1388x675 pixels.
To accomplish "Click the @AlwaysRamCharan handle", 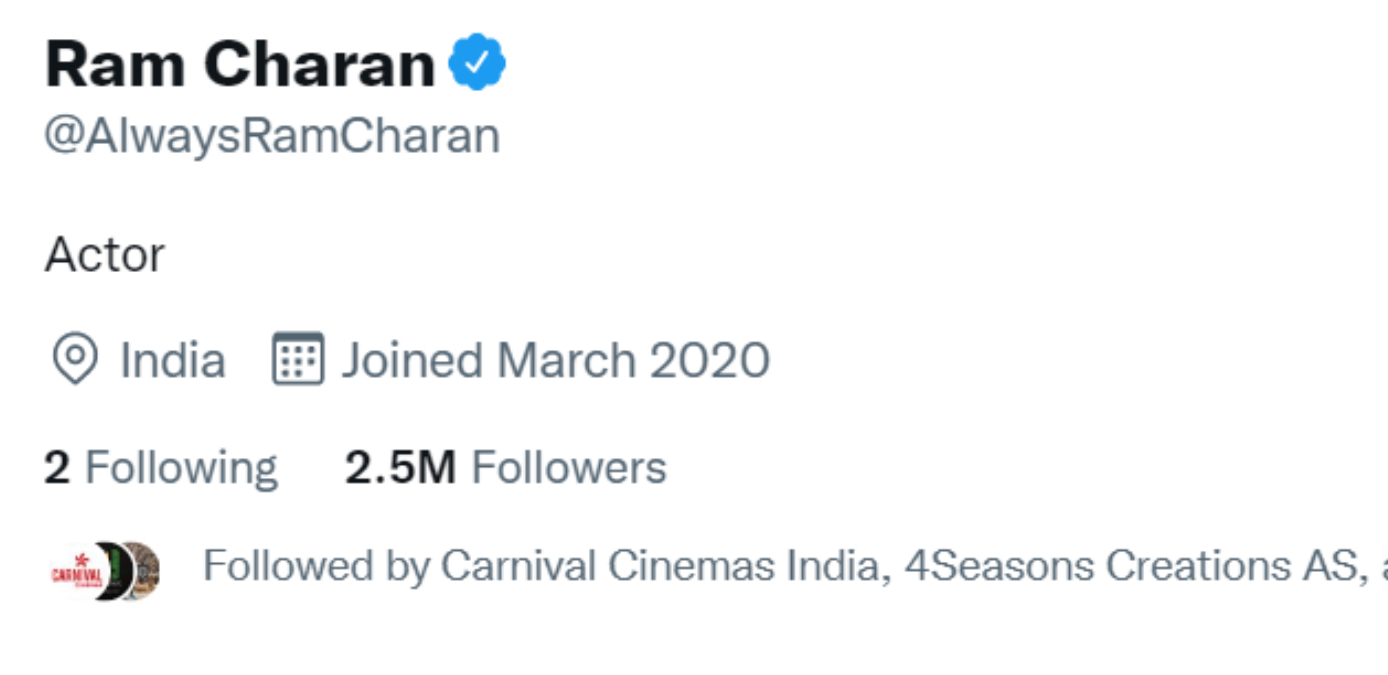I will tap(272, 137).
